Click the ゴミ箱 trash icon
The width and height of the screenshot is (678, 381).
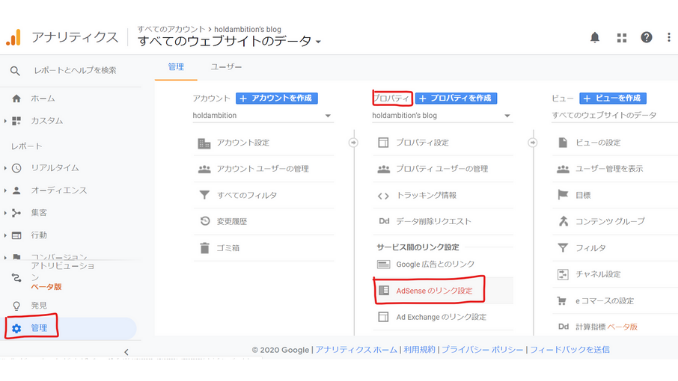(x=205, y=248)
